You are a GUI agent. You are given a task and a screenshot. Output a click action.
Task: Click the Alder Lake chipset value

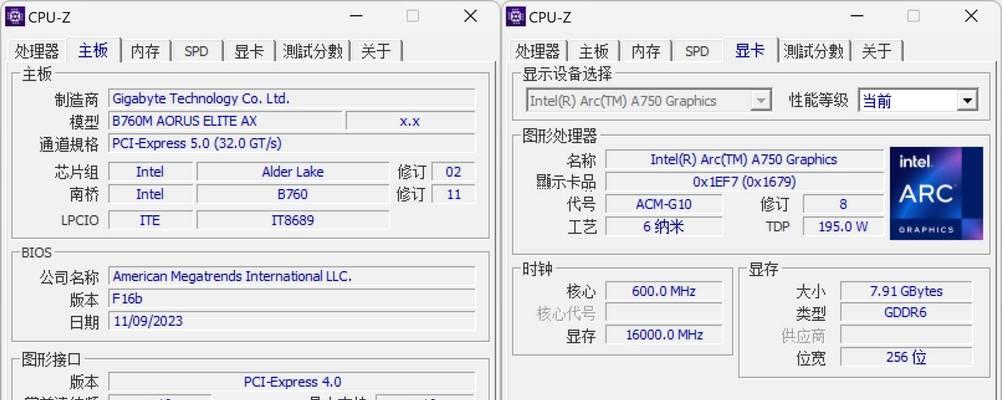point(293,171)
